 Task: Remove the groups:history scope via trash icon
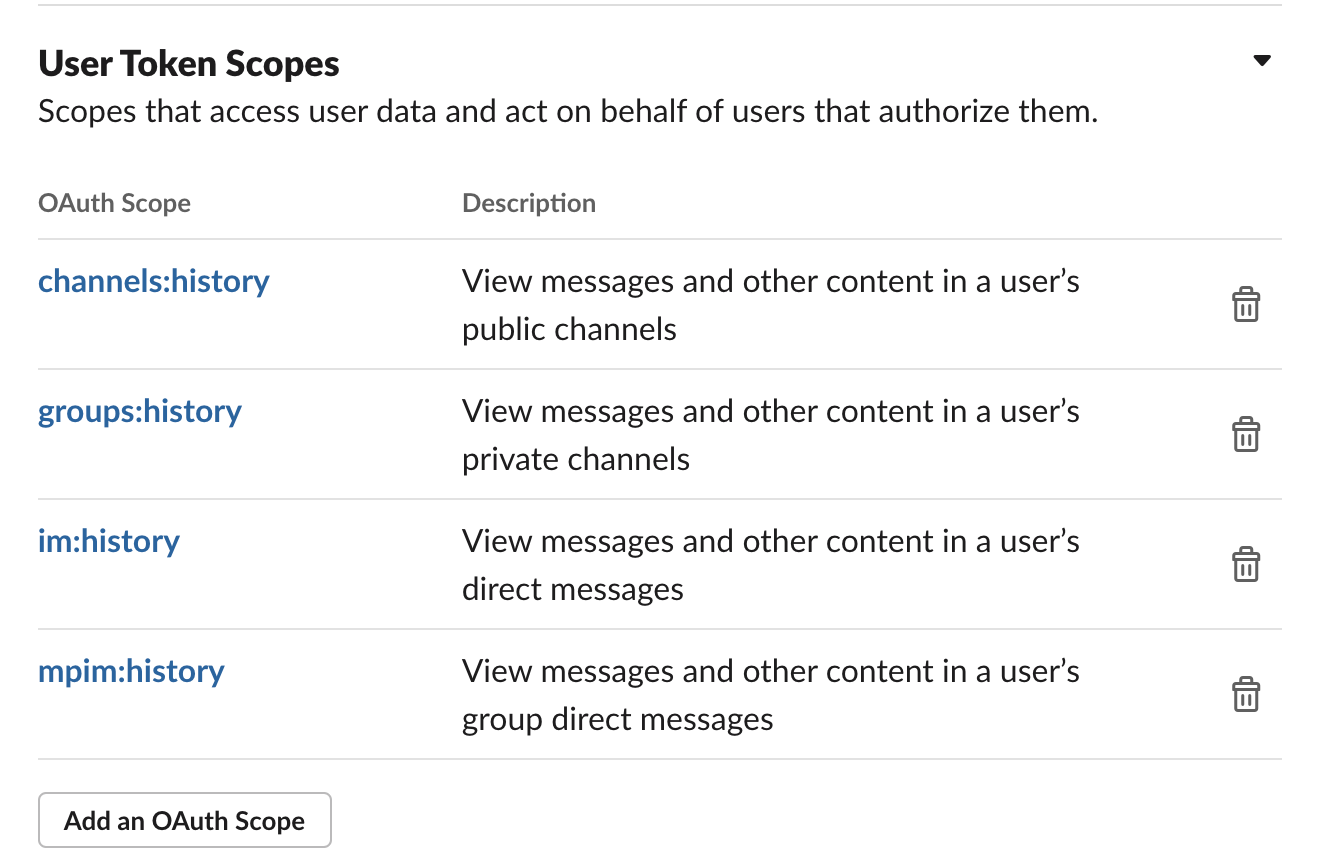click(x=1245, y=435)
